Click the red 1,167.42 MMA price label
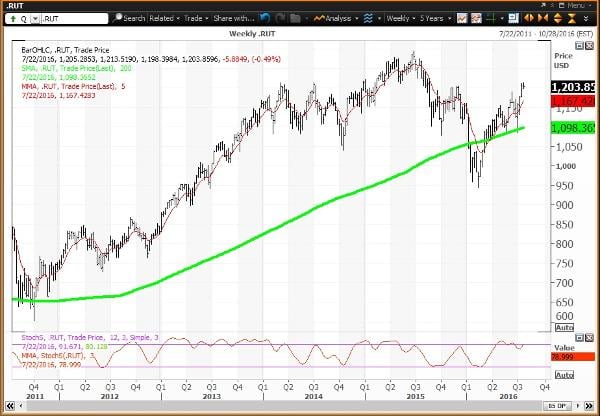The height and width of the screenshot is (416, 600). [x=573, y=102]
